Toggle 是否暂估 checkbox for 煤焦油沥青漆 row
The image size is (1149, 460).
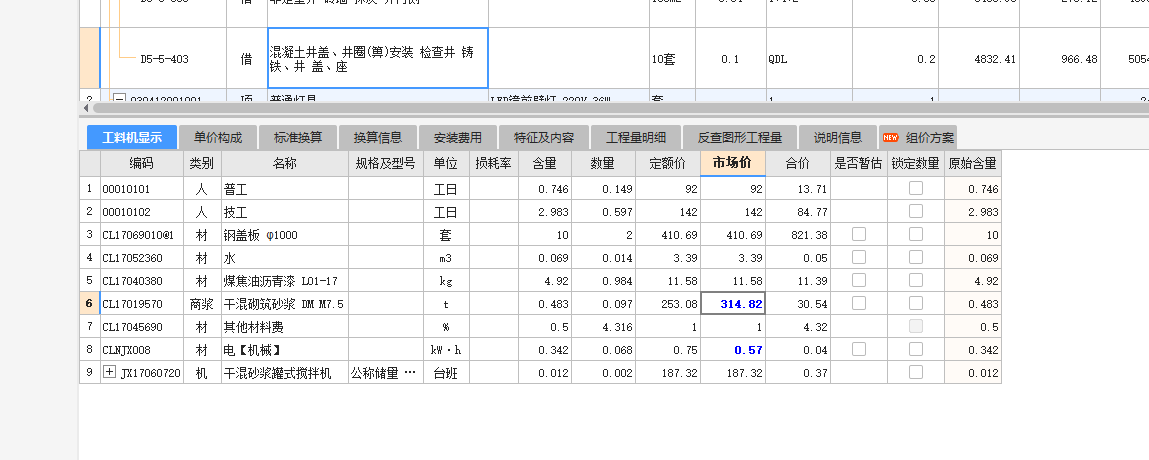pyautogui.click(x=859, y=280)
